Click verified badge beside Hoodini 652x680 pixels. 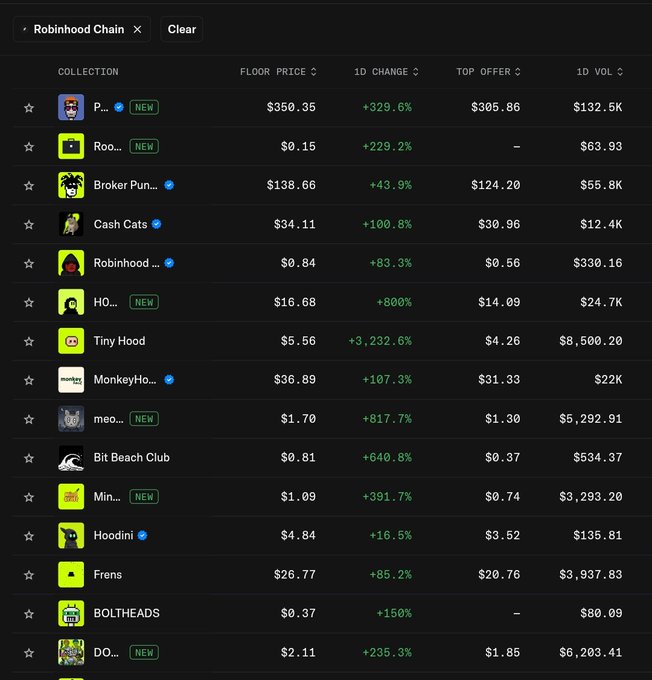142,536
